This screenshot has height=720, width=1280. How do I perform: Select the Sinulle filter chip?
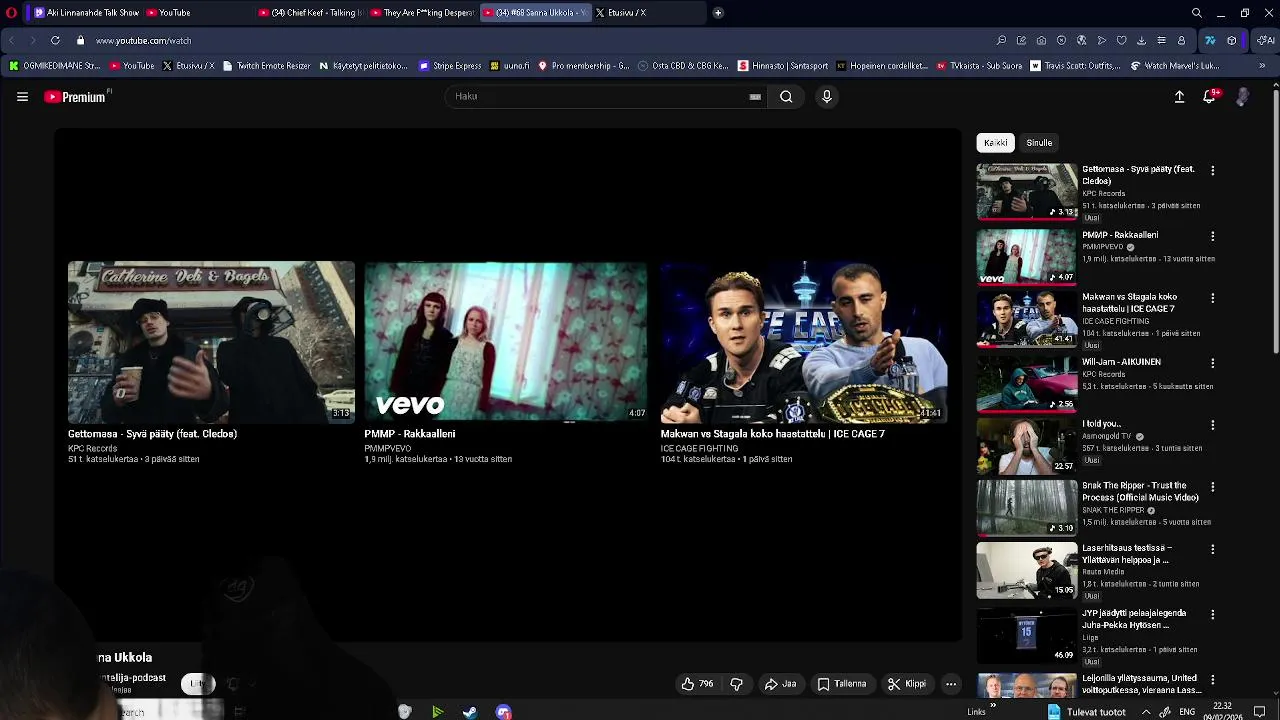tap(1039, 143)
